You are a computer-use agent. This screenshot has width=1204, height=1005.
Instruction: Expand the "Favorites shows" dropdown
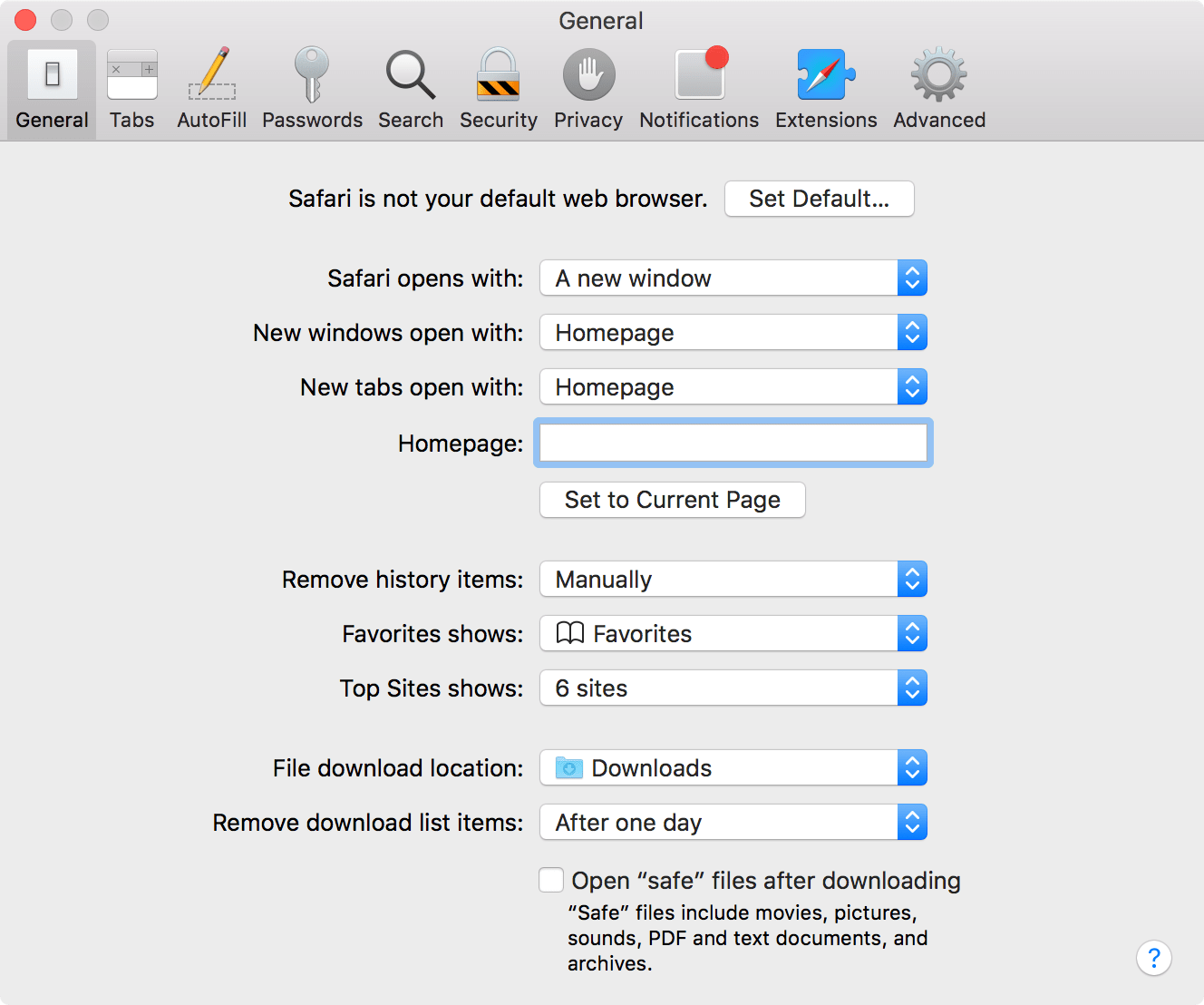pos(733,633)
